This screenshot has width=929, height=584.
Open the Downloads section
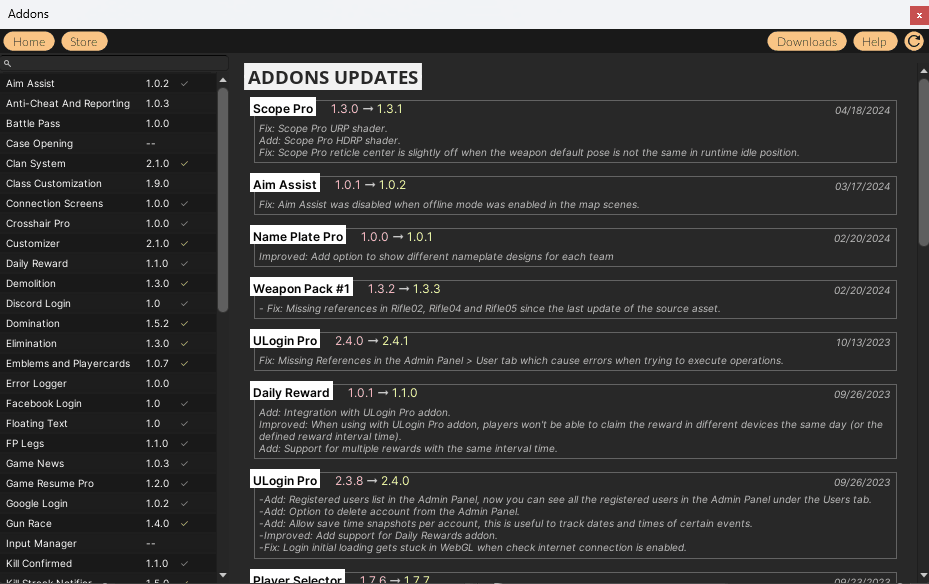(806, 42)
